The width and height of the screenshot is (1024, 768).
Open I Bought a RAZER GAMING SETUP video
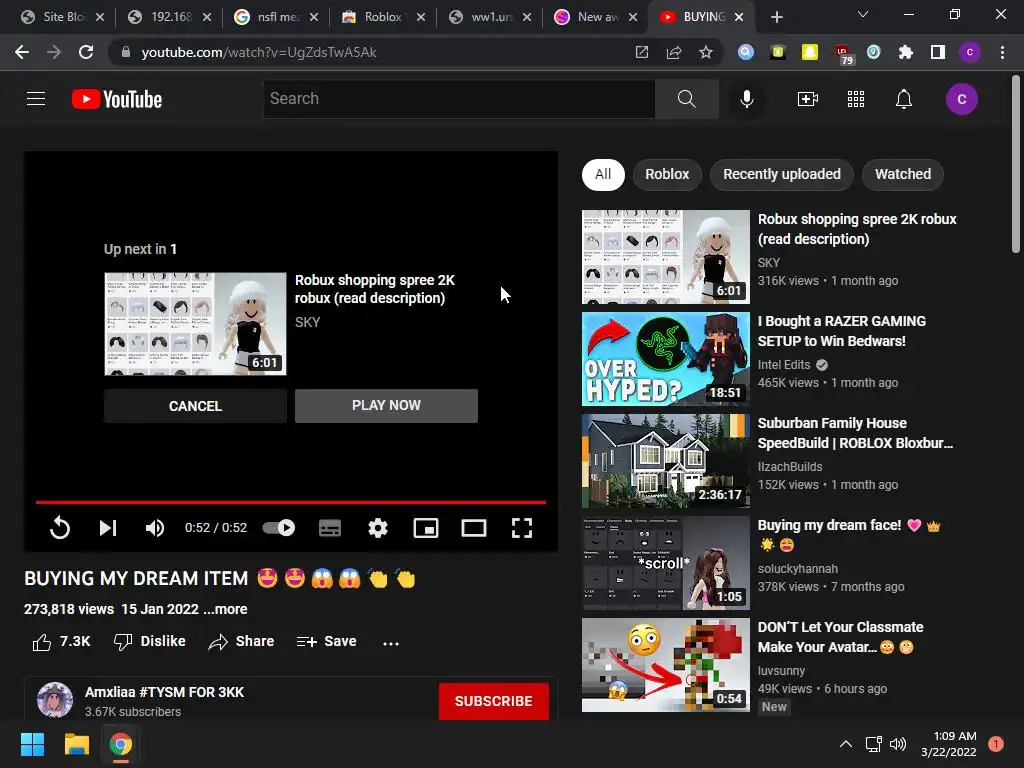point(841,331)
